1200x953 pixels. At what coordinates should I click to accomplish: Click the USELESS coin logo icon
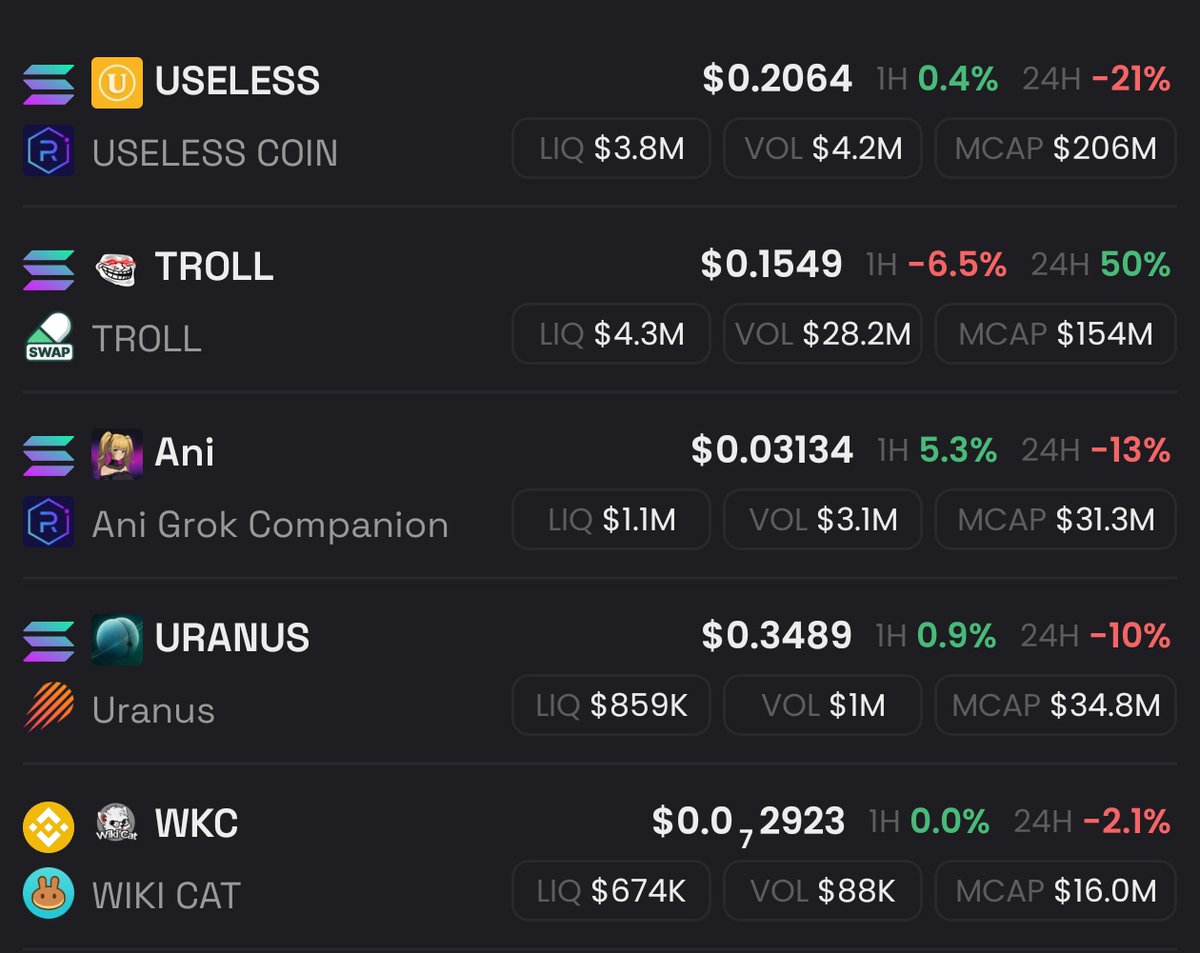click(117, 82)
